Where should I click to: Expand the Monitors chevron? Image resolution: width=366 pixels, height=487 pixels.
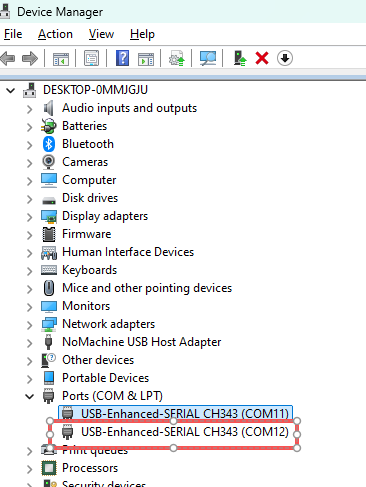pyautogui.click(x=30, y=307)
